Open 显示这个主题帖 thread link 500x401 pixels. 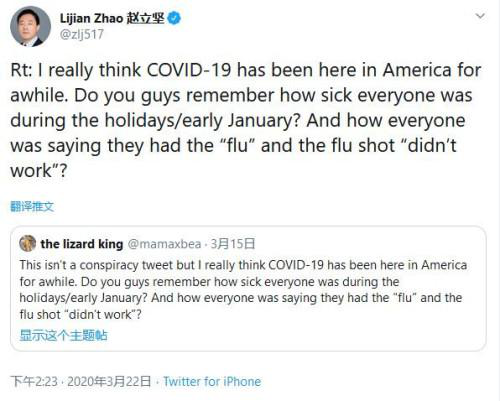point(63,335)
